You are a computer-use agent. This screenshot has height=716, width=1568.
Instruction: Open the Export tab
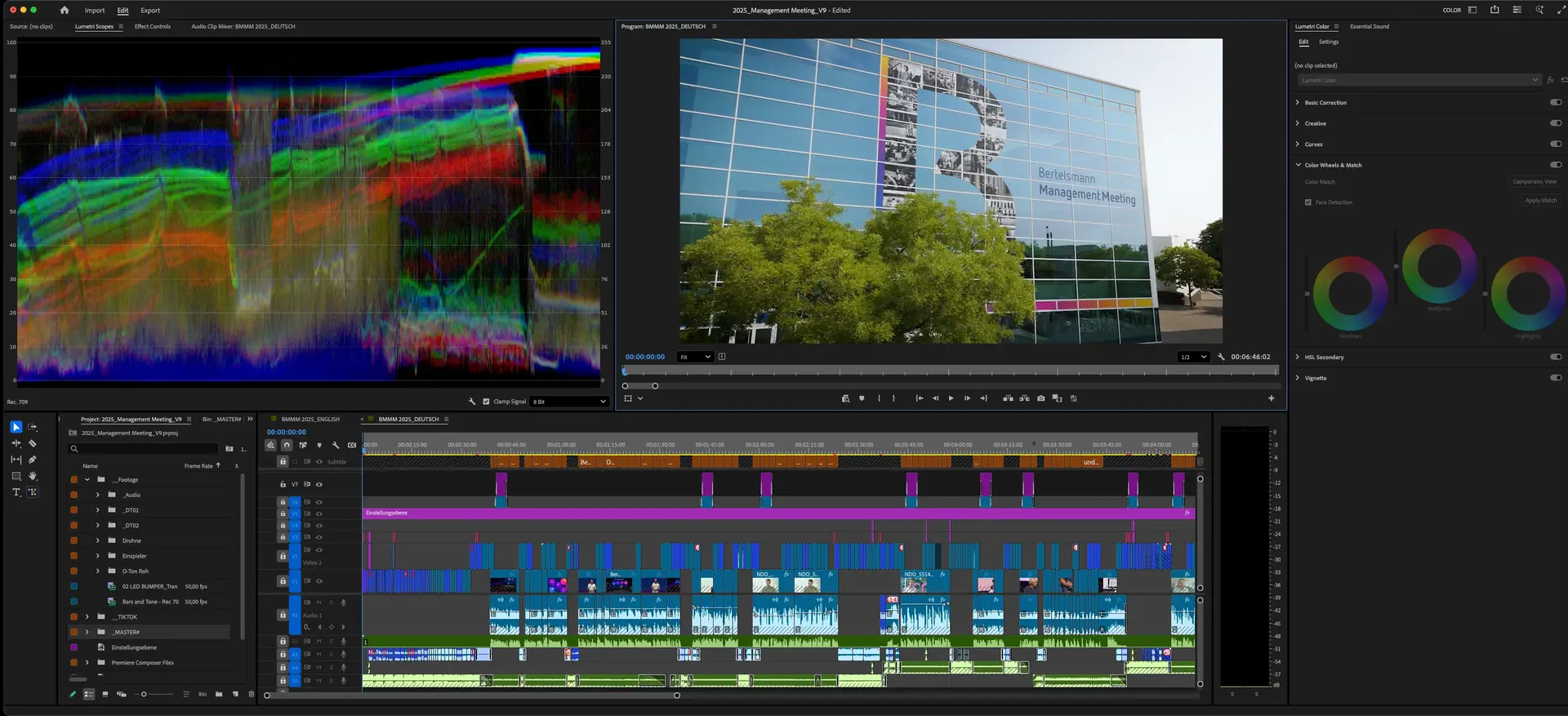coord(150,11)
